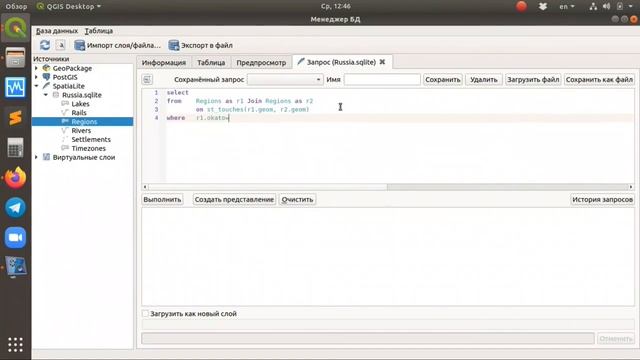The width and height of the screenshot is (640, 360).
Task: Select the Settlements table
Action: point(91,140)
